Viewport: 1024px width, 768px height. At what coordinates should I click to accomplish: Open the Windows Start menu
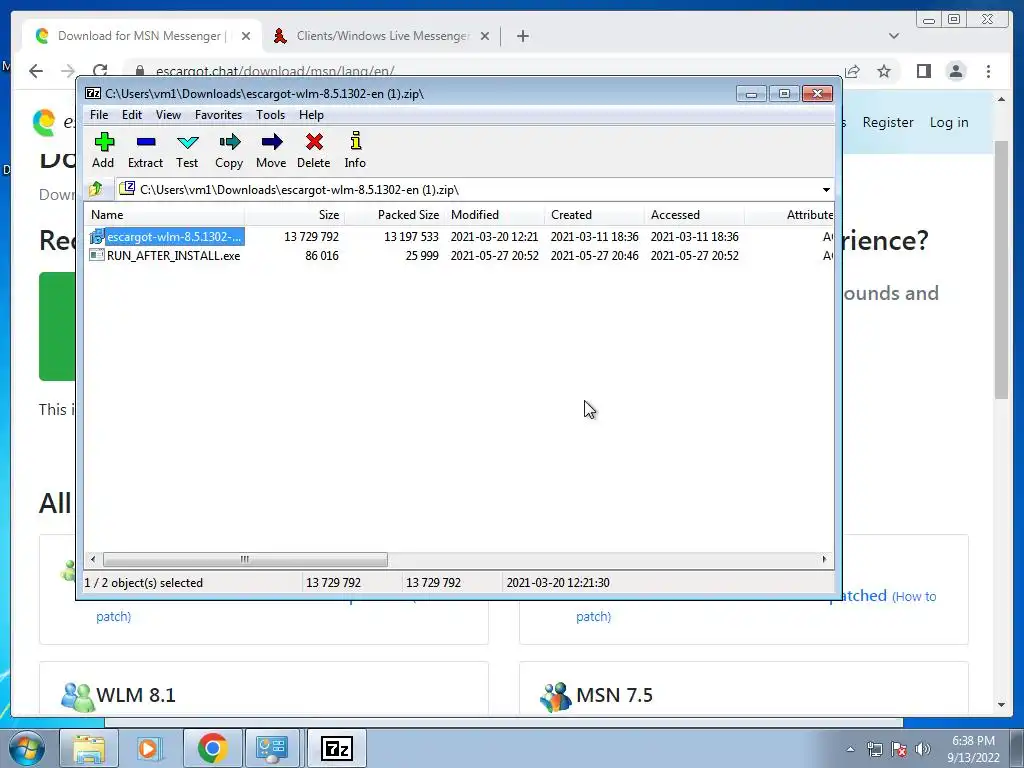click(25, 748)
